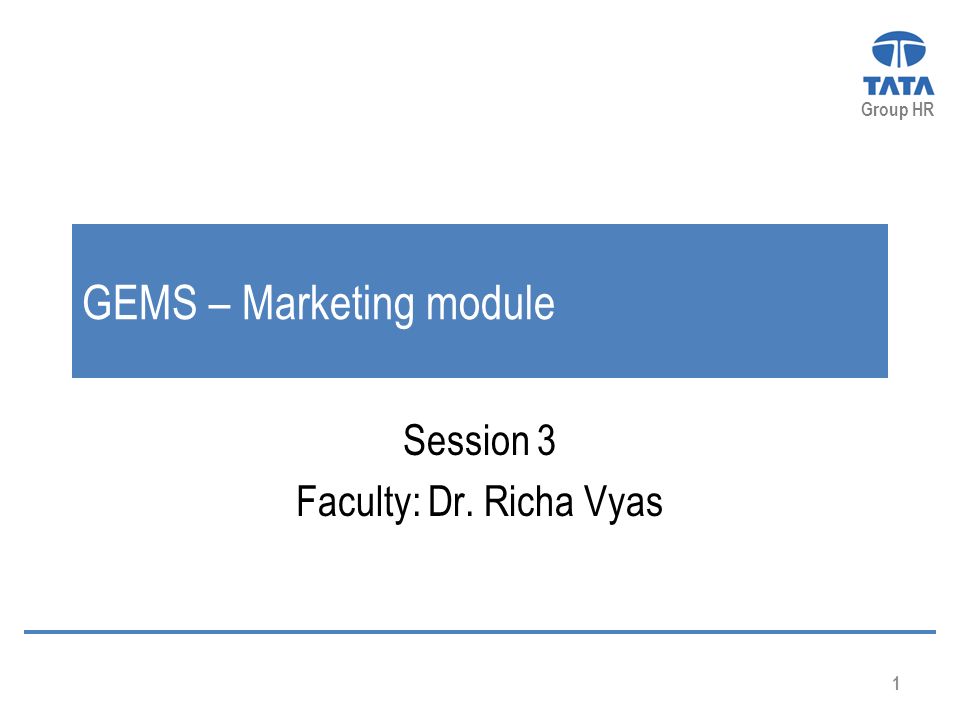Select the name "Richa"
This screenshot has height=720, width=960.
click(x=528, y=501)
